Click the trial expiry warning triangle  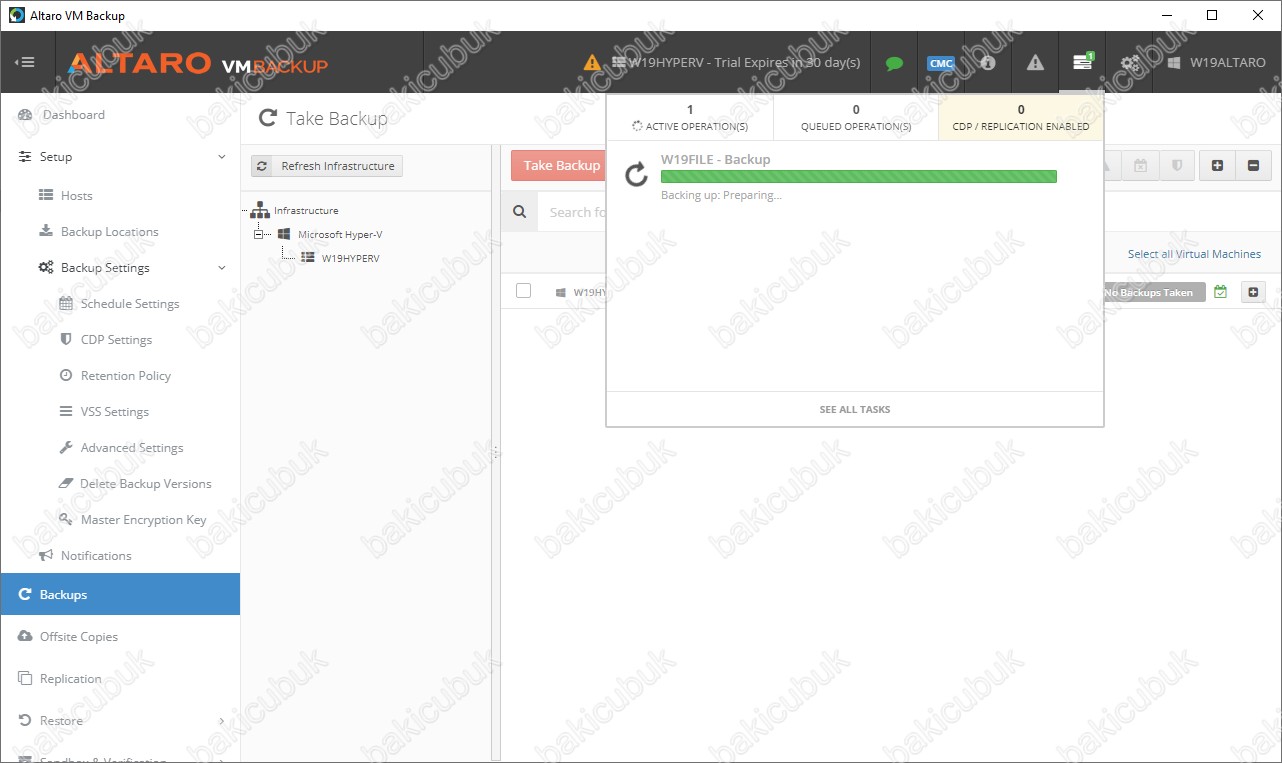coord(593,62)
